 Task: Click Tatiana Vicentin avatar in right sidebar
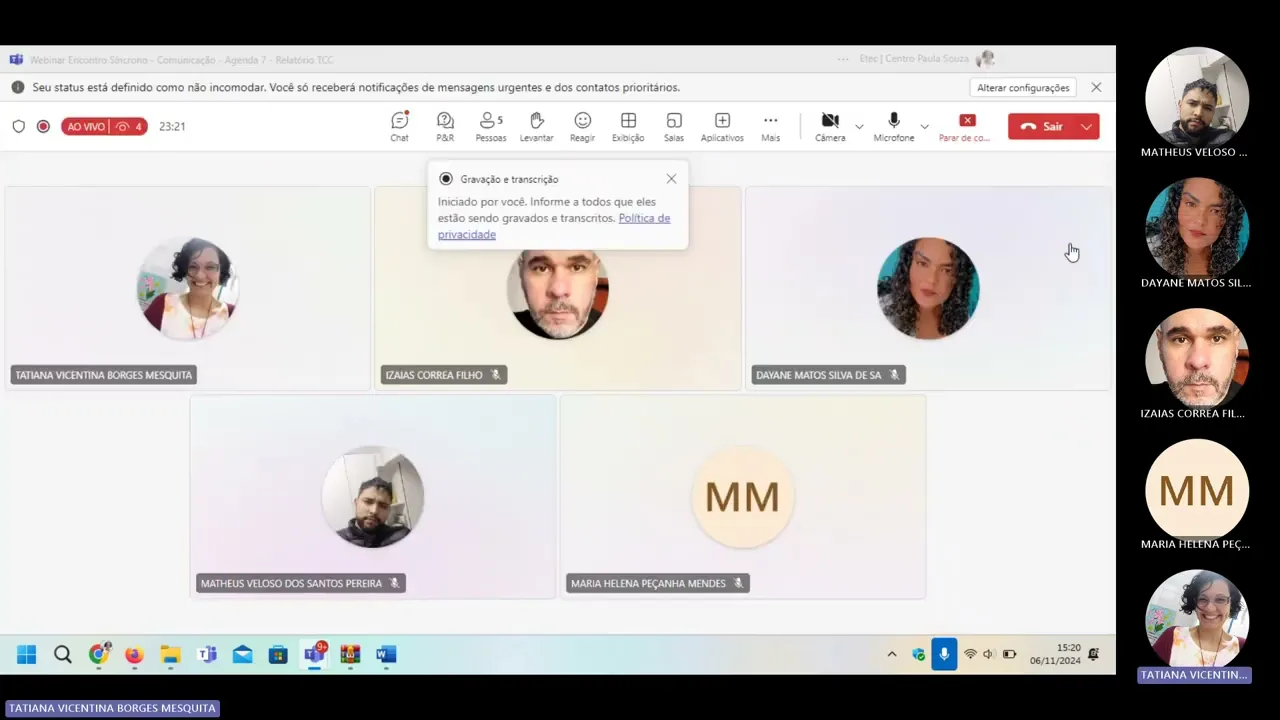click(x=1197, y=621)
